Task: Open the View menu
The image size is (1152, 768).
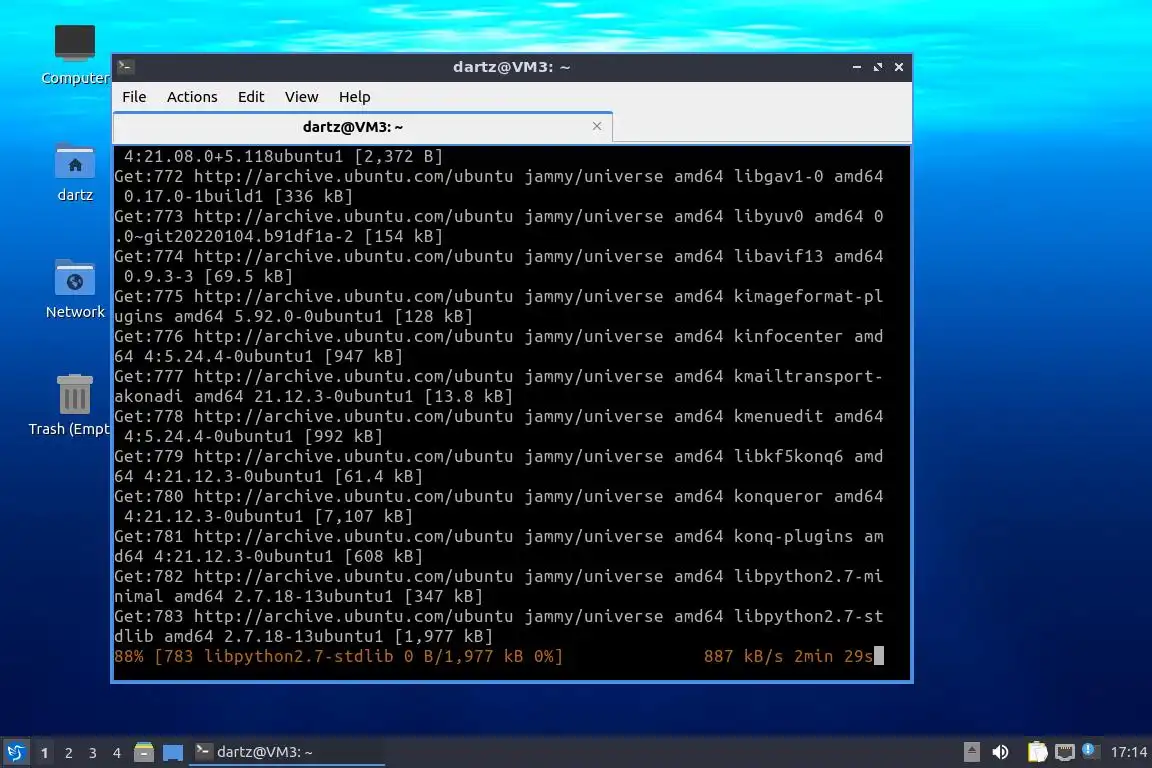Action: pyautogui.click(x=301, y=97)
